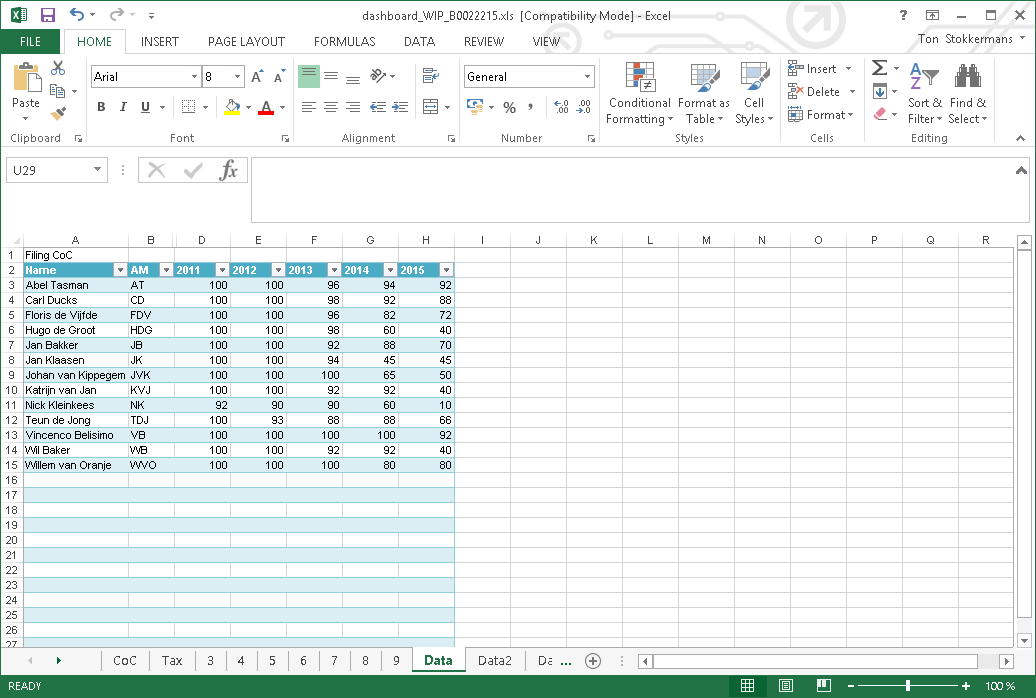Toggle Middle Align alignment
Screen dimensions: 1036x698
point(331,76)
